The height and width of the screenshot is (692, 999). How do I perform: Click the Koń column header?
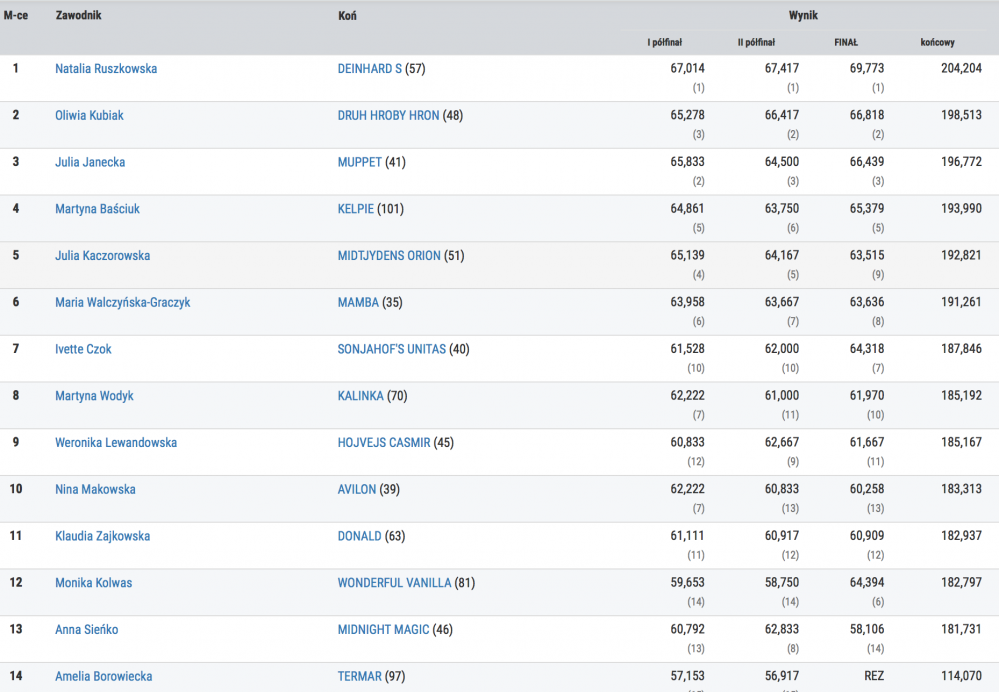[x=347, y=16]
